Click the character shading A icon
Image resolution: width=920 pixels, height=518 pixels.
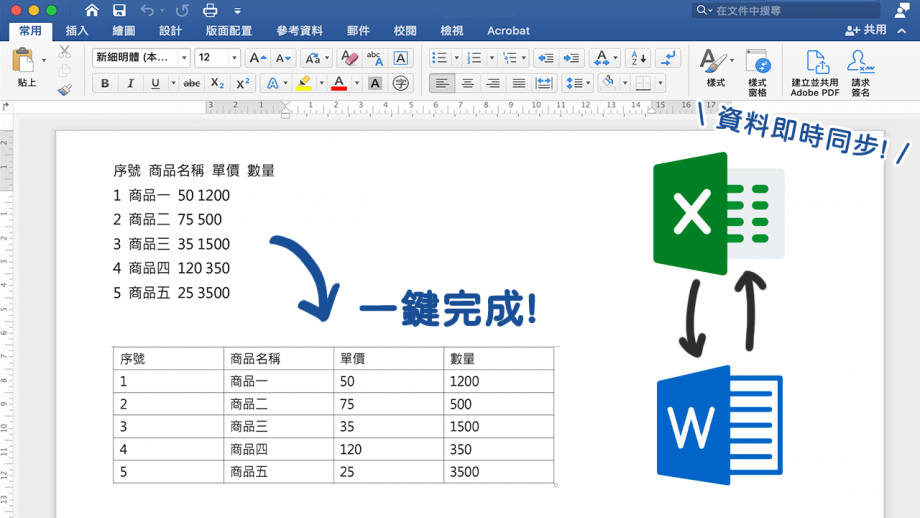375,83
